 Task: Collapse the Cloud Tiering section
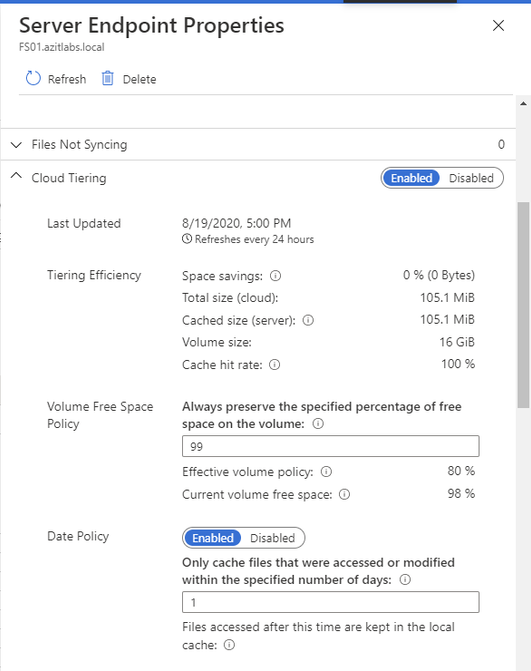pos(16,175)
